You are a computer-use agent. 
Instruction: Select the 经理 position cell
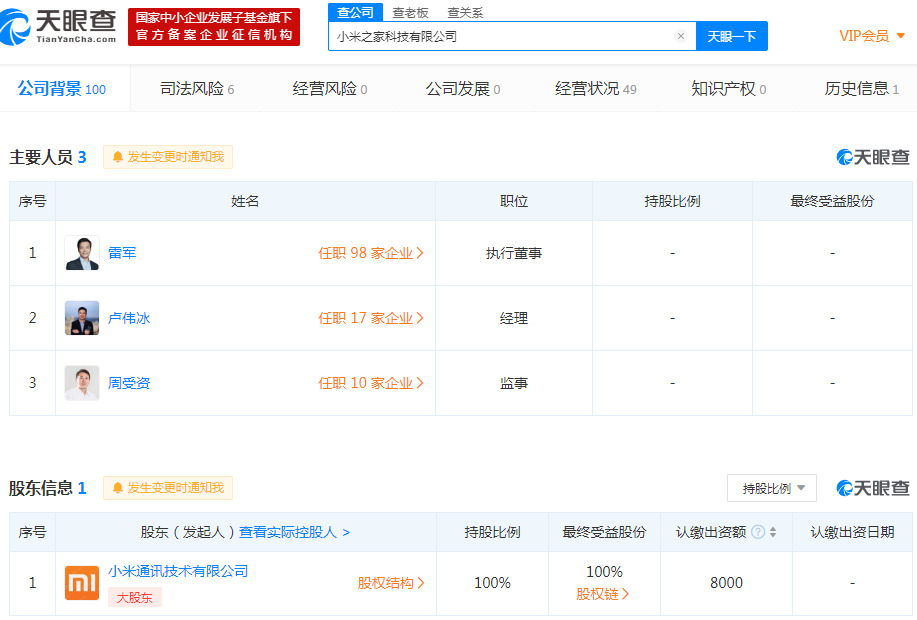point(513,318)
